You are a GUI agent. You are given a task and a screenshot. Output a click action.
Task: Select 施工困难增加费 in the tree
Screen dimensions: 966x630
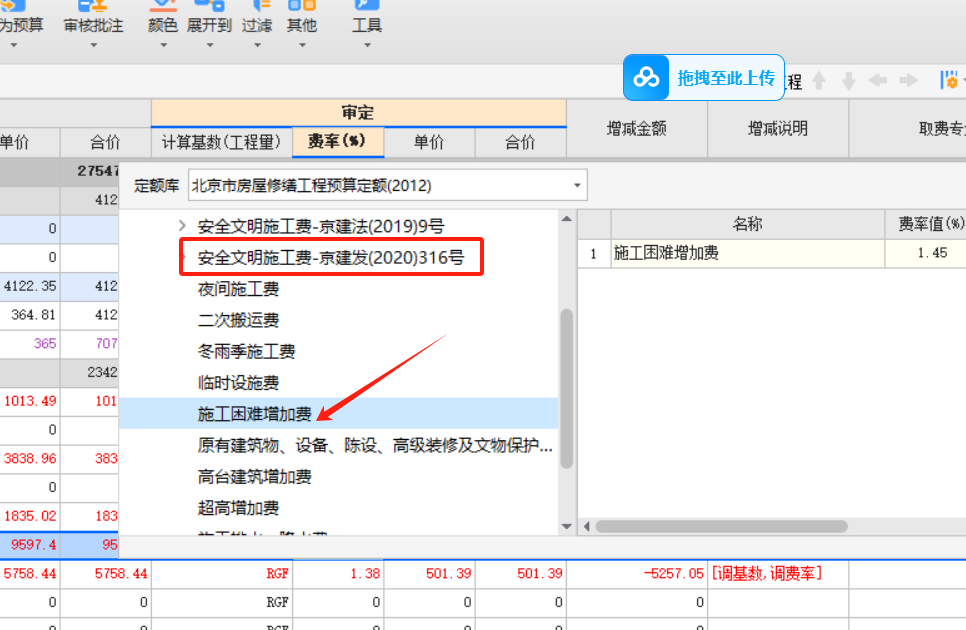pyautogui.click(x=254, y=414)
